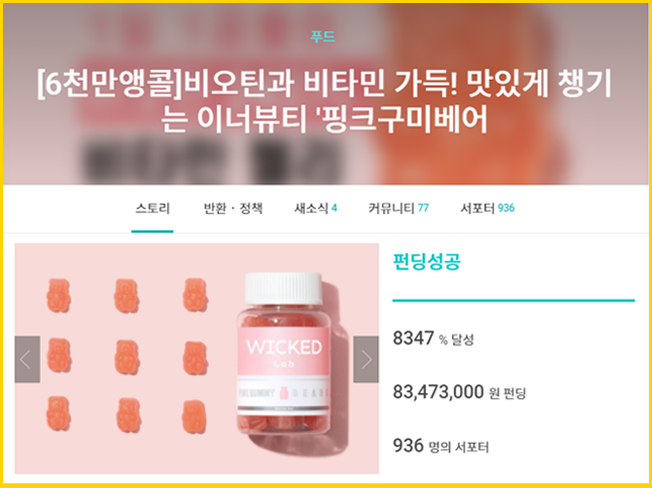This screenshot has height=488, width=652.
Task: Switch to the 반환 · 정책 tab
Action: (x=233, y=208)
